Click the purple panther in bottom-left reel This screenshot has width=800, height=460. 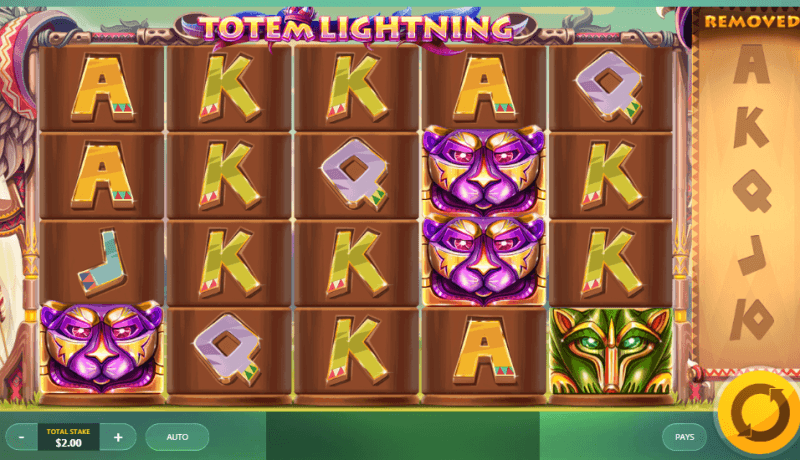pos(102,347)
